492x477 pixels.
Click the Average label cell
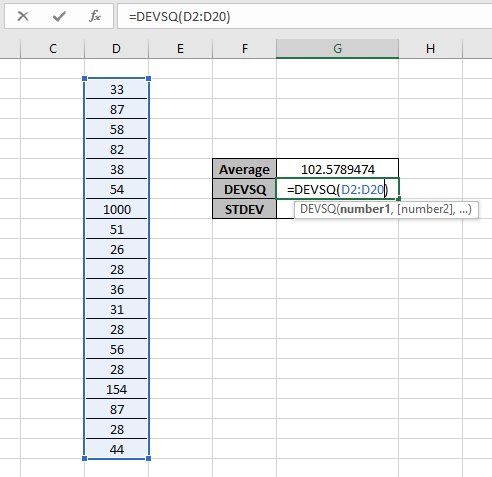point(244,169)
